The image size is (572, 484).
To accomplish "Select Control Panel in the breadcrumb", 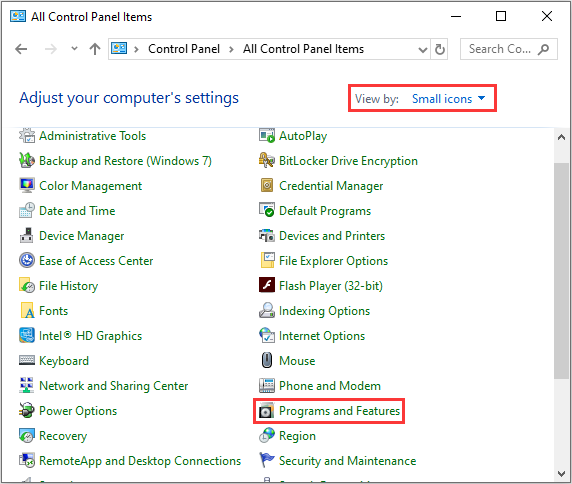I will click(183, 49).
